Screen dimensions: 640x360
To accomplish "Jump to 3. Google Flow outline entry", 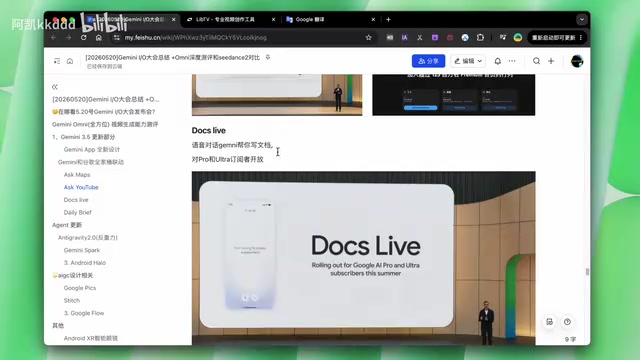I will point(84,313).
